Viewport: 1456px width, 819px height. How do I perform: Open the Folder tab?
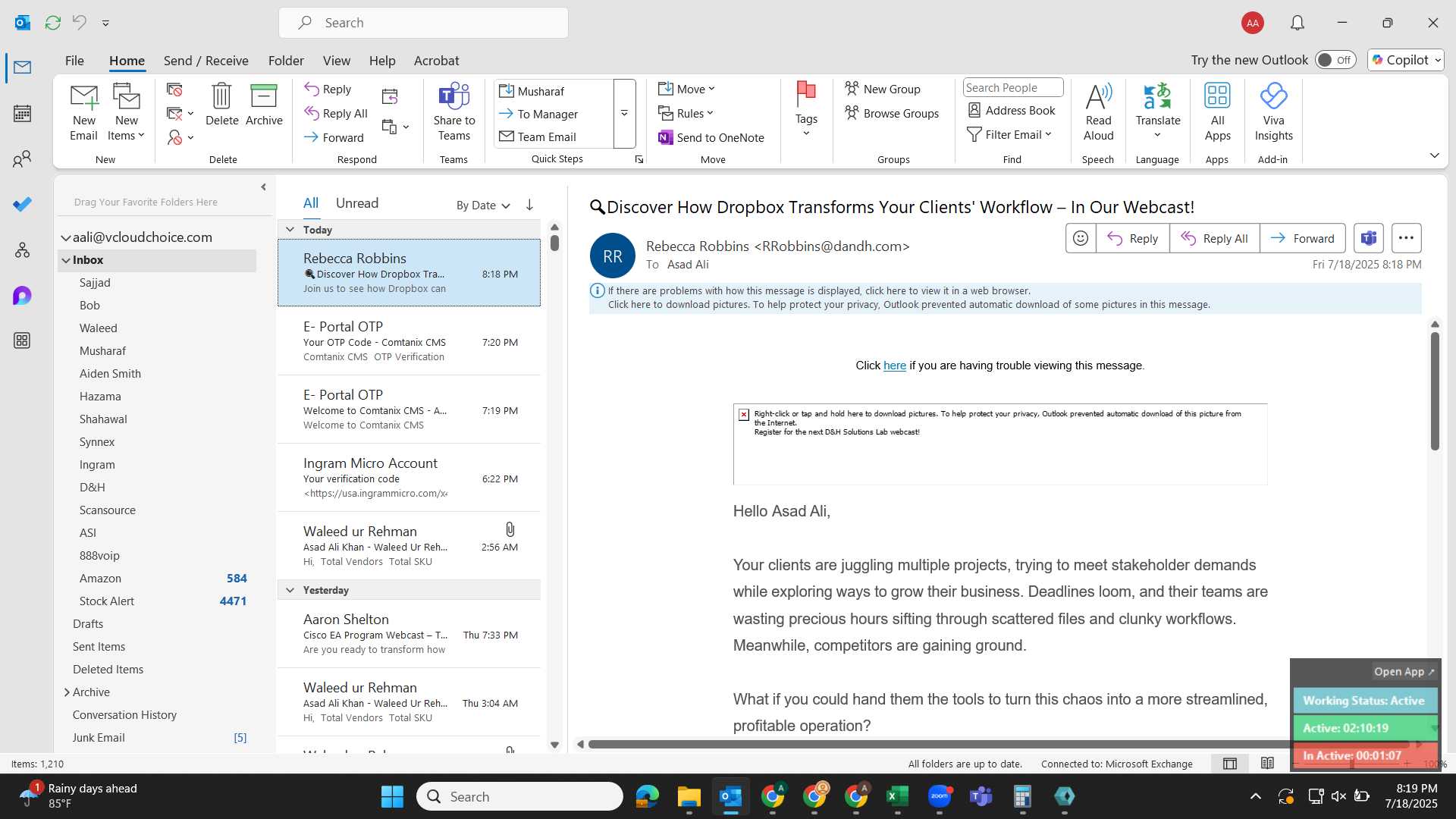tap(286, 61)
